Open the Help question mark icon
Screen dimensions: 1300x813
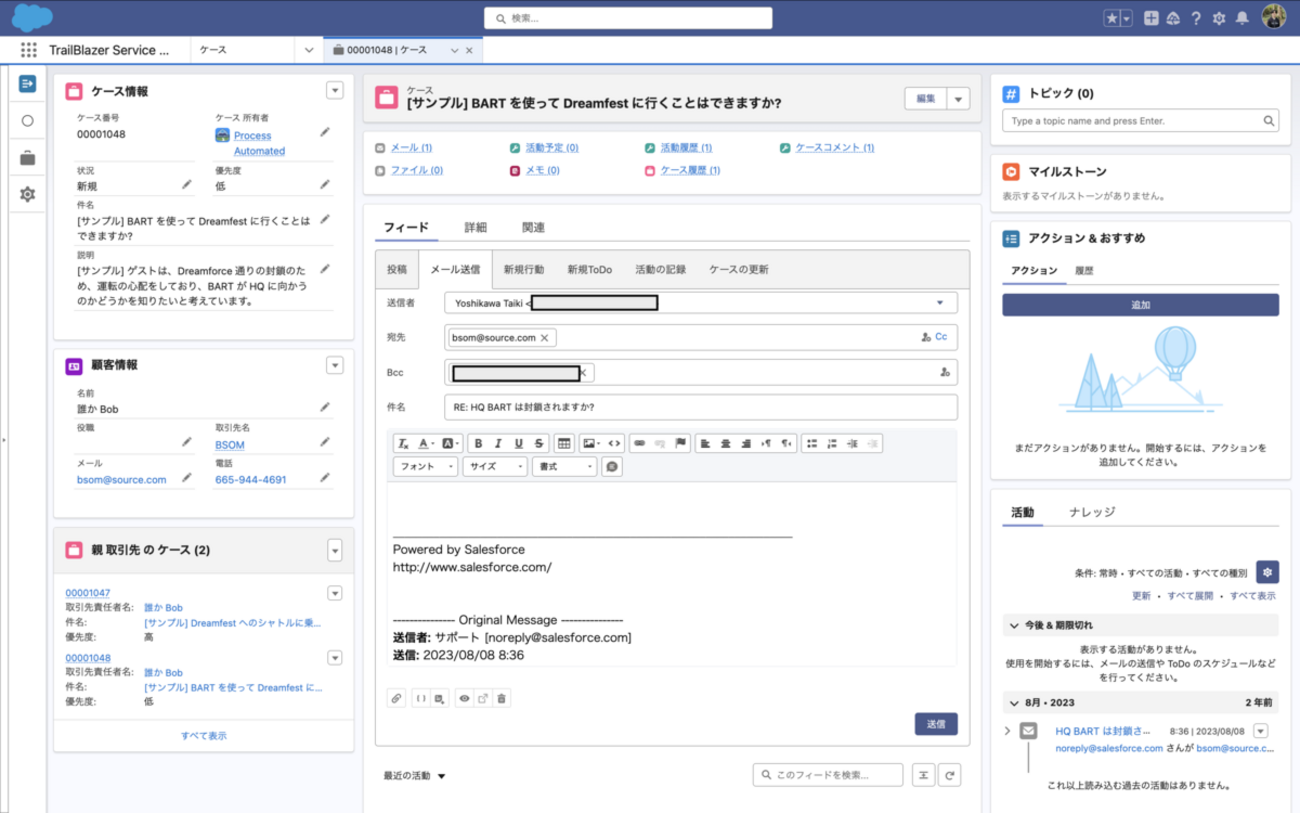(x=1196, y=18)
